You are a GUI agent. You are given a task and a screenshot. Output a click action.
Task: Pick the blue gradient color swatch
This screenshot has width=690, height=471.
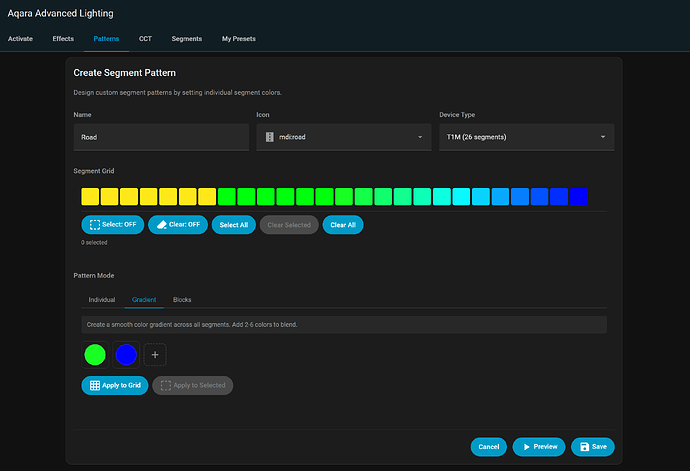(x=125, y=354)
